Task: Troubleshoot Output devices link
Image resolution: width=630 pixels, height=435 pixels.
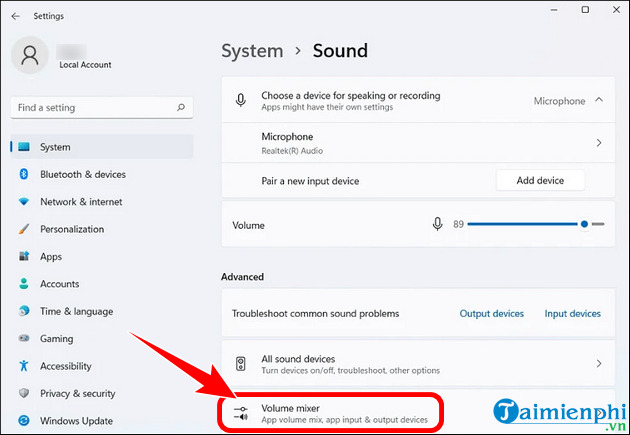Action: coord(492,313)
